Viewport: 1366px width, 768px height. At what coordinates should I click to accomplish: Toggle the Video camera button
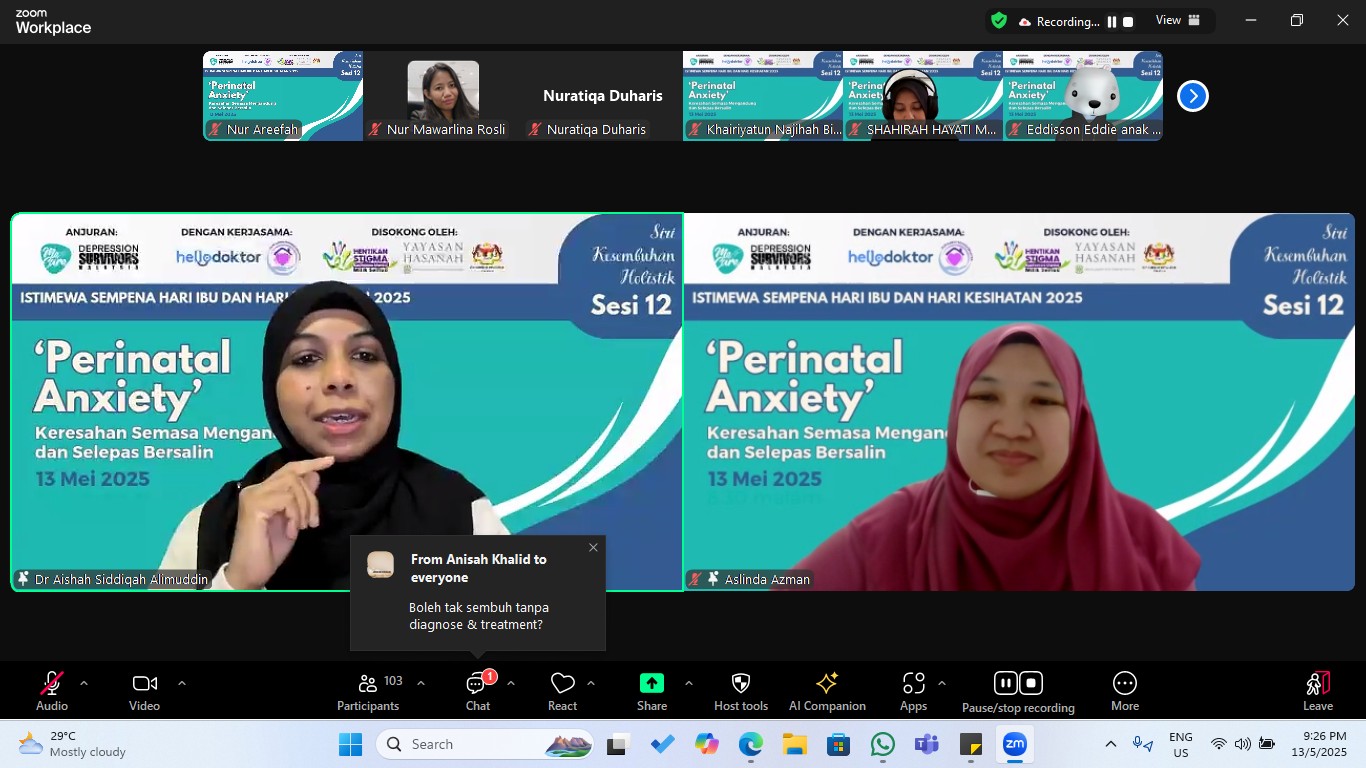click(144, 691)
